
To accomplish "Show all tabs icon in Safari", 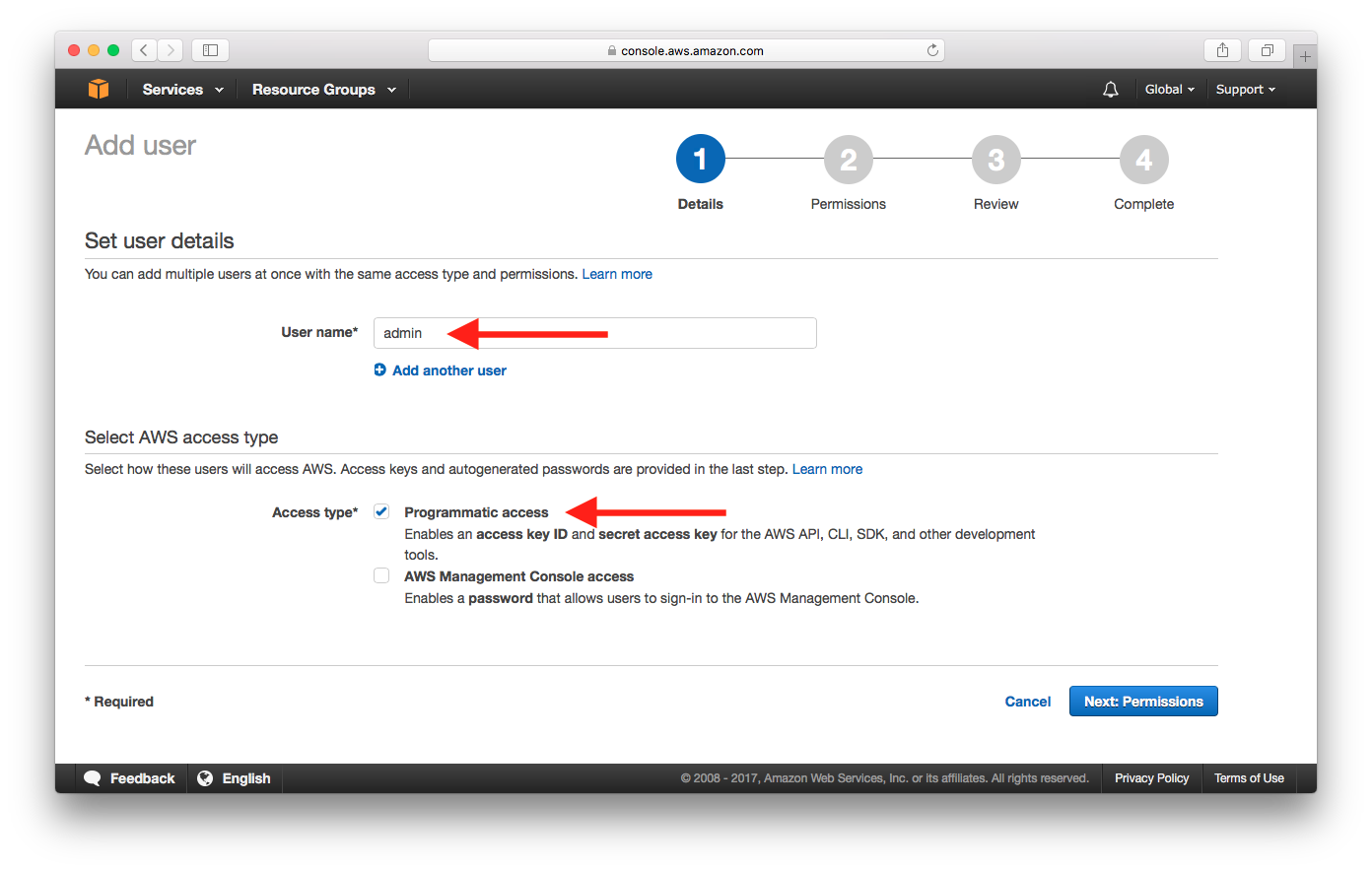I will [1268, 50].
